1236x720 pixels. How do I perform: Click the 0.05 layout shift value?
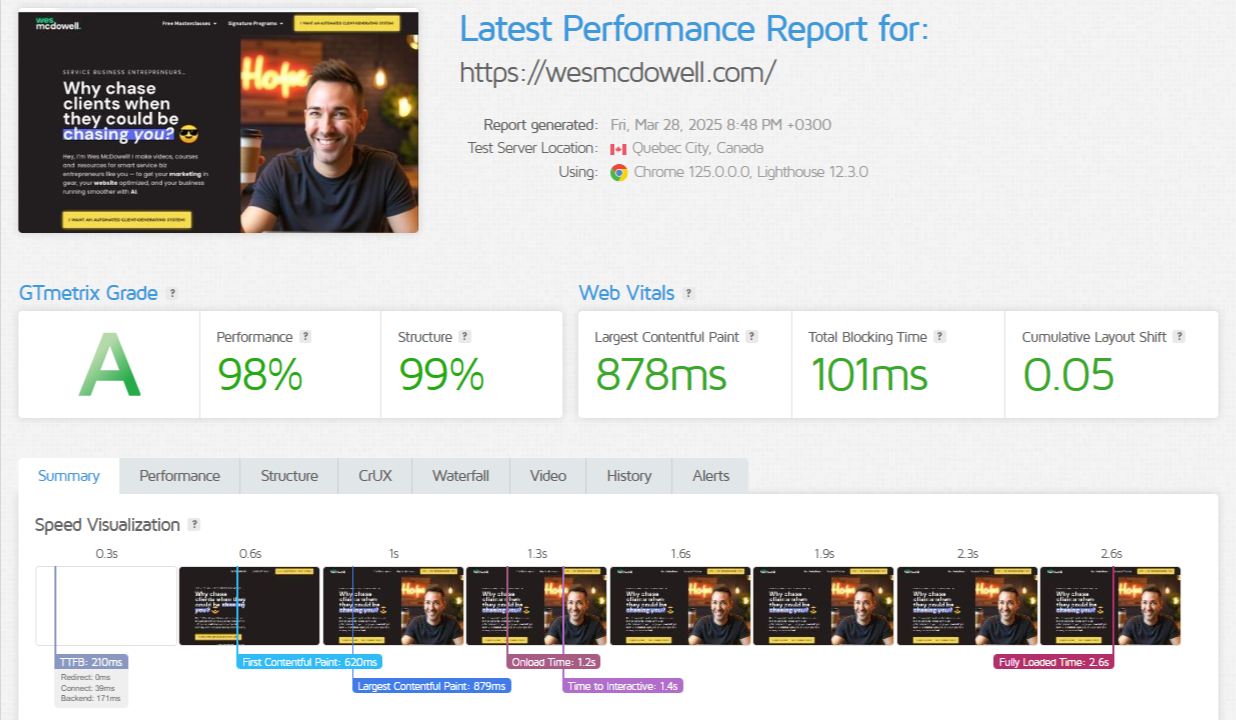(x=1068, y=375)
